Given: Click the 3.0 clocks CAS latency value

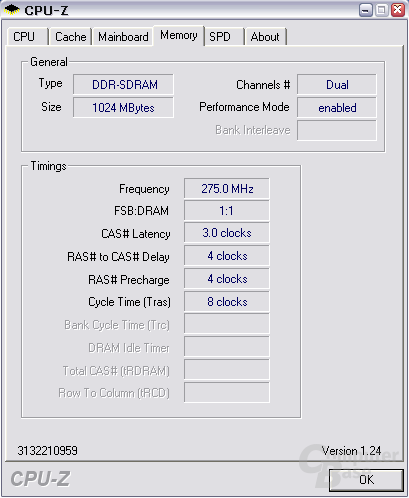Looking at the screenshot, I should click(227, 233).
